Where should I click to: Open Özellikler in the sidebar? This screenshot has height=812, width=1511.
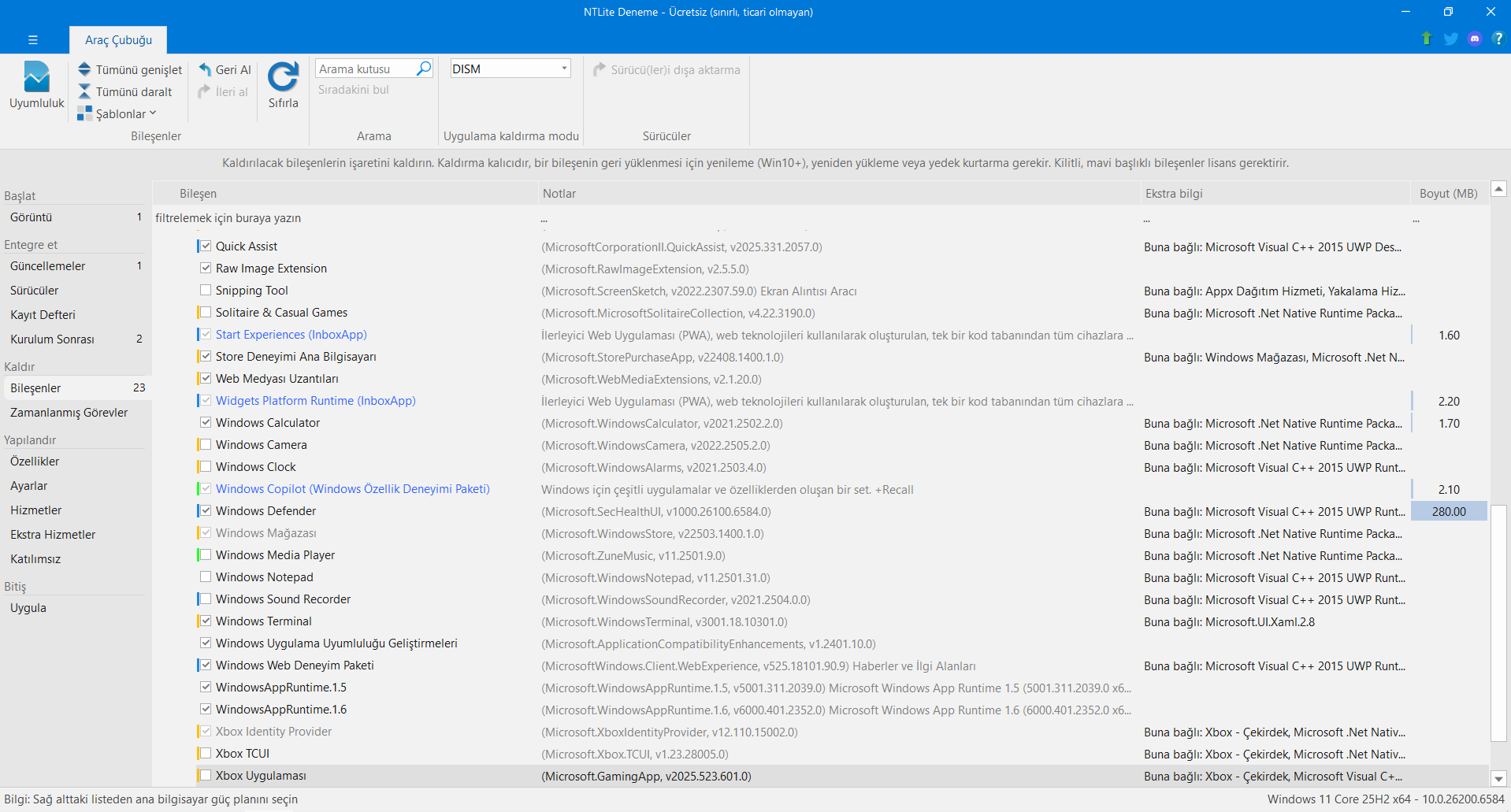[x=76, y=461]
